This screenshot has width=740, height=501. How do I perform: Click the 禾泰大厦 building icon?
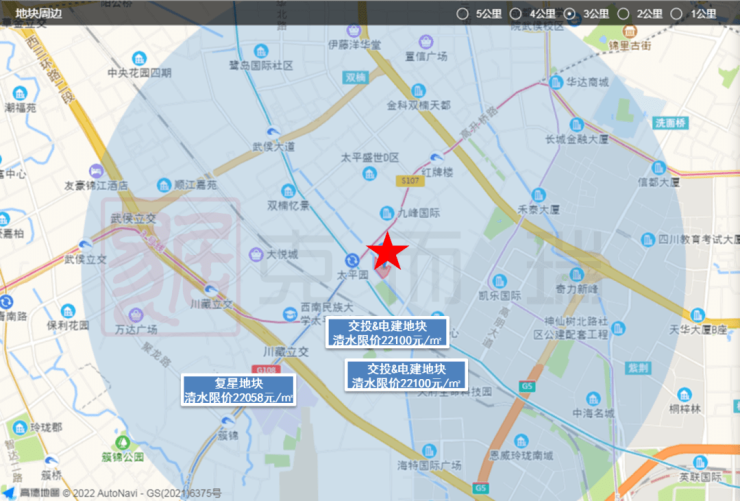(538, 195)
